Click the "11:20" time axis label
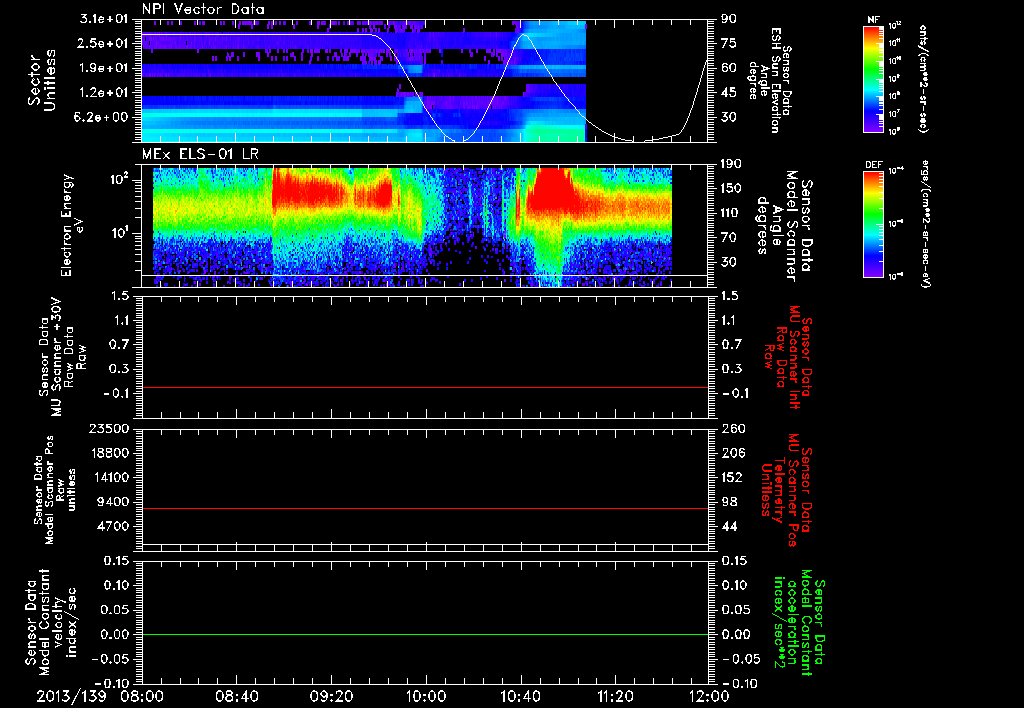Screen dimensions: 1024x708 point(615,696)
